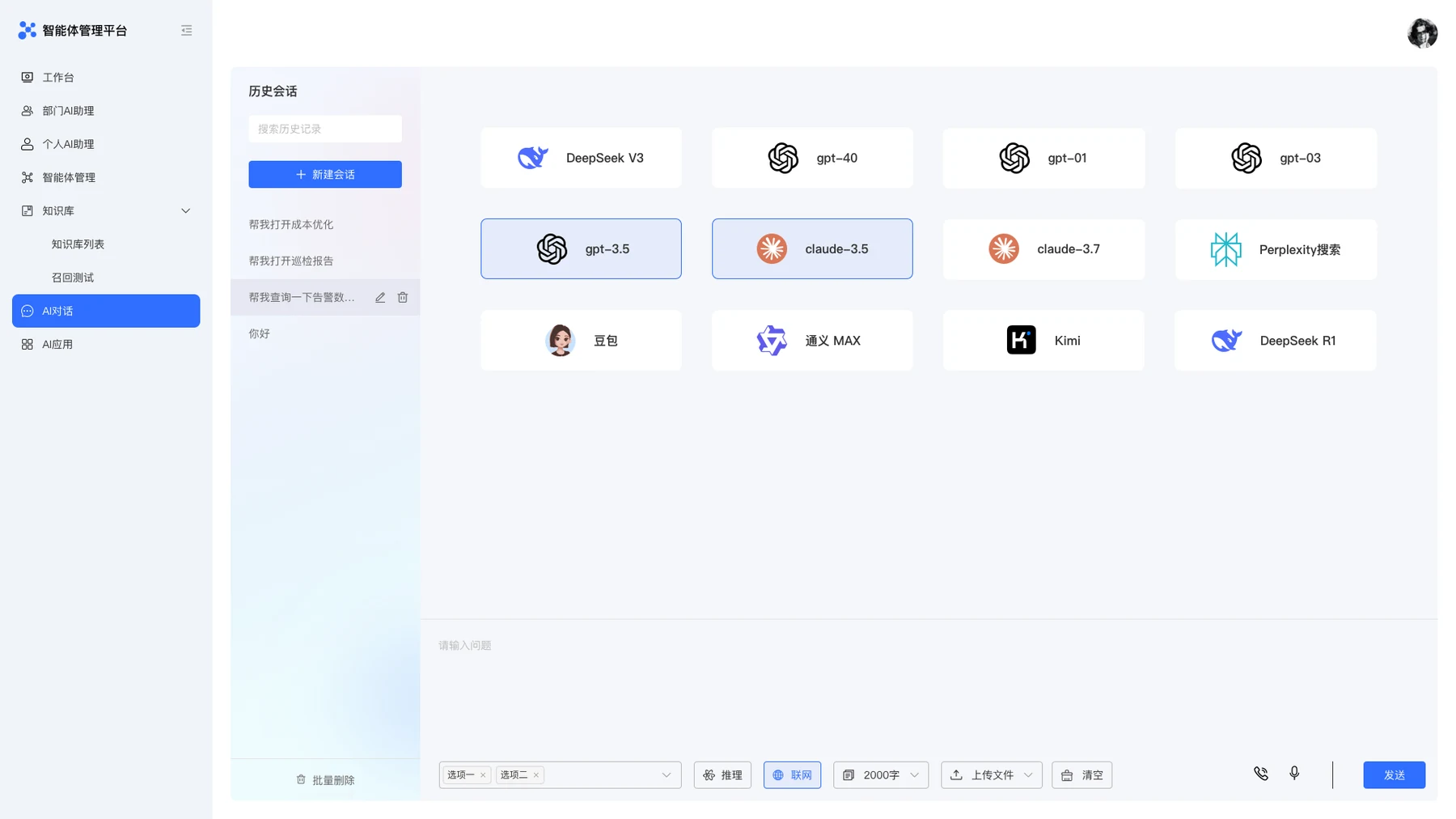Click the edit pencil icon on the selected conversation
The height and width of the screenshot is (819, 1456).
click(x=380, y=297)
